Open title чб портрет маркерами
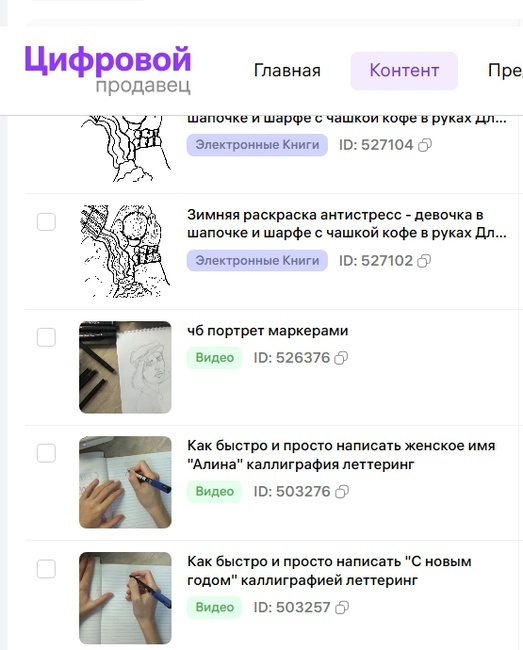The width and height of the screenshot is (523, 650). tap(267, 331)
